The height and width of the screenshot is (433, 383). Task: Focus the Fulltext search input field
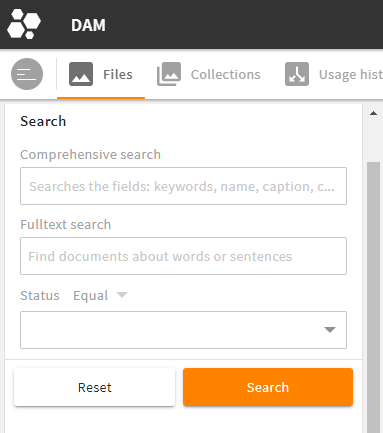coord(183,256)
